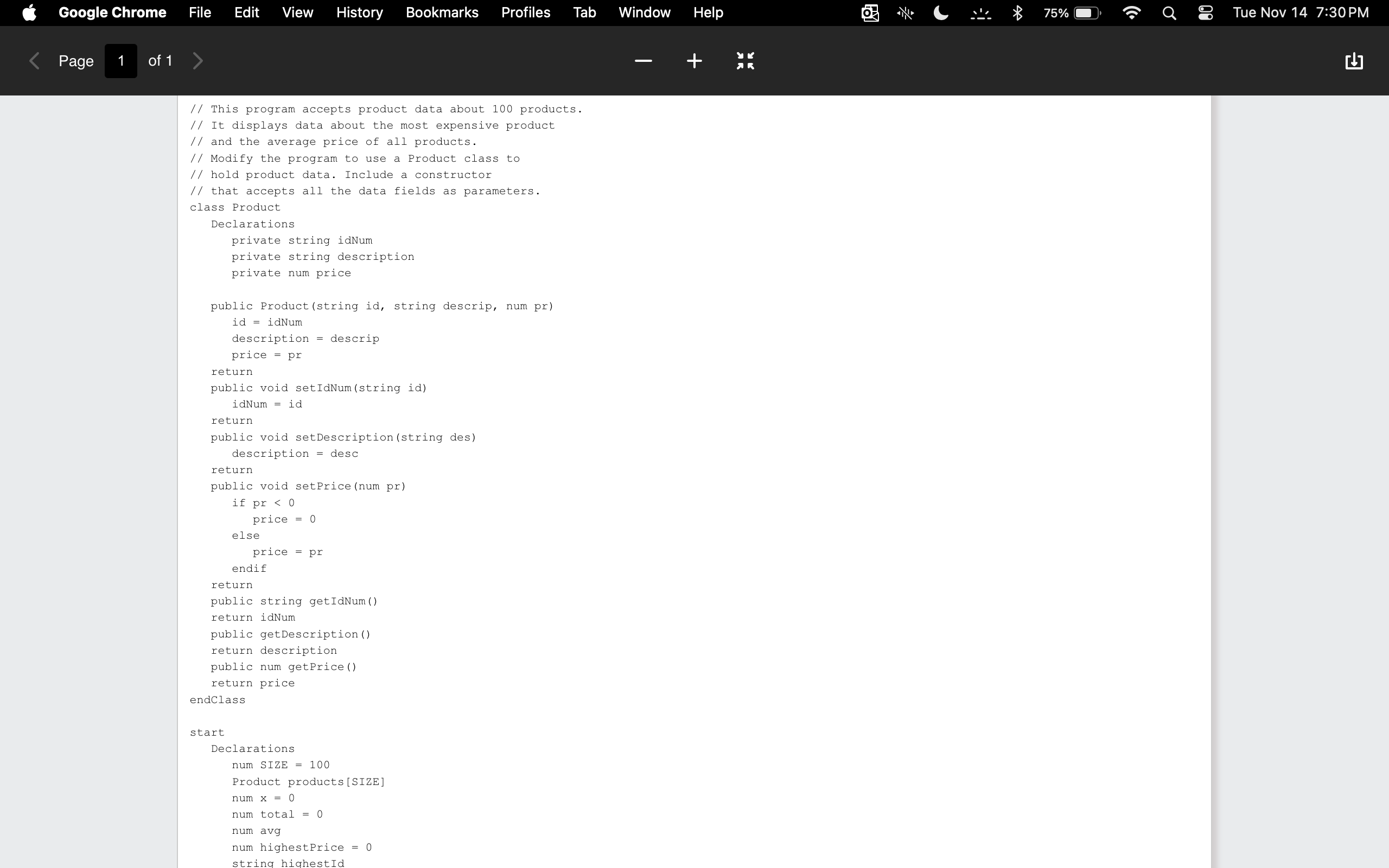Open the History menu
Viewport: 1389px width, 868px height.
coord(359,12)
